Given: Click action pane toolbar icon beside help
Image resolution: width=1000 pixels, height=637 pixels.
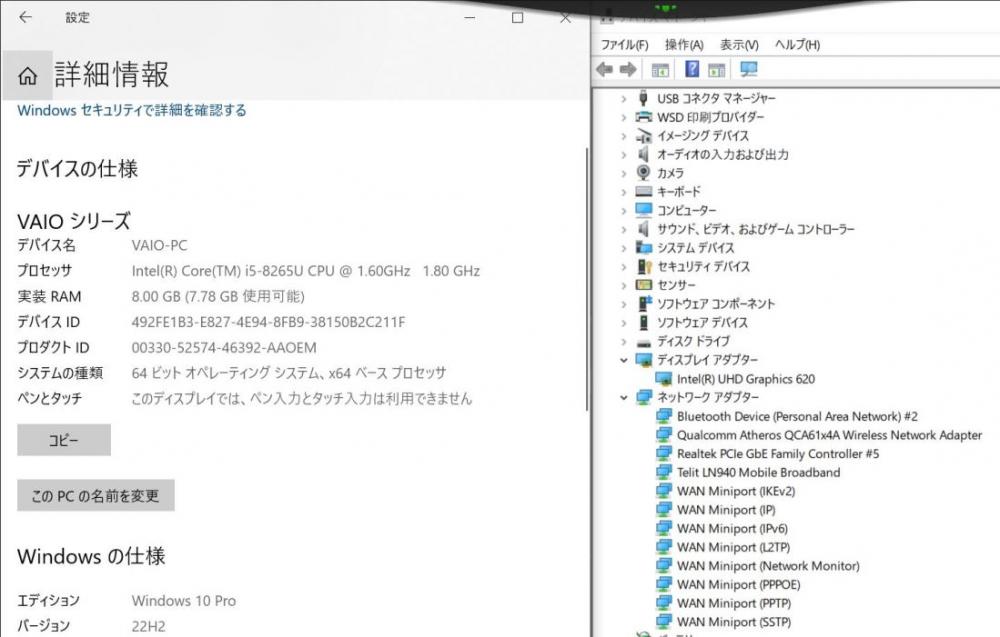Looking at the screenshot, I should (717, 70).
